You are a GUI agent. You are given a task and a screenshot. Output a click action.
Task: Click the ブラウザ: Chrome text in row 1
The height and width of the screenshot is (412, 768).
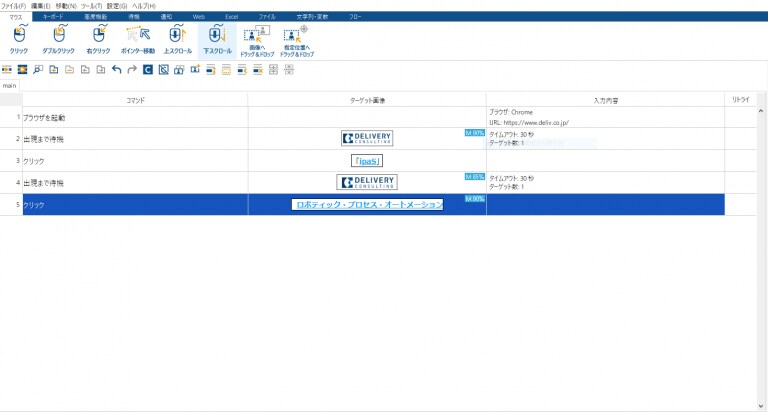511,112
